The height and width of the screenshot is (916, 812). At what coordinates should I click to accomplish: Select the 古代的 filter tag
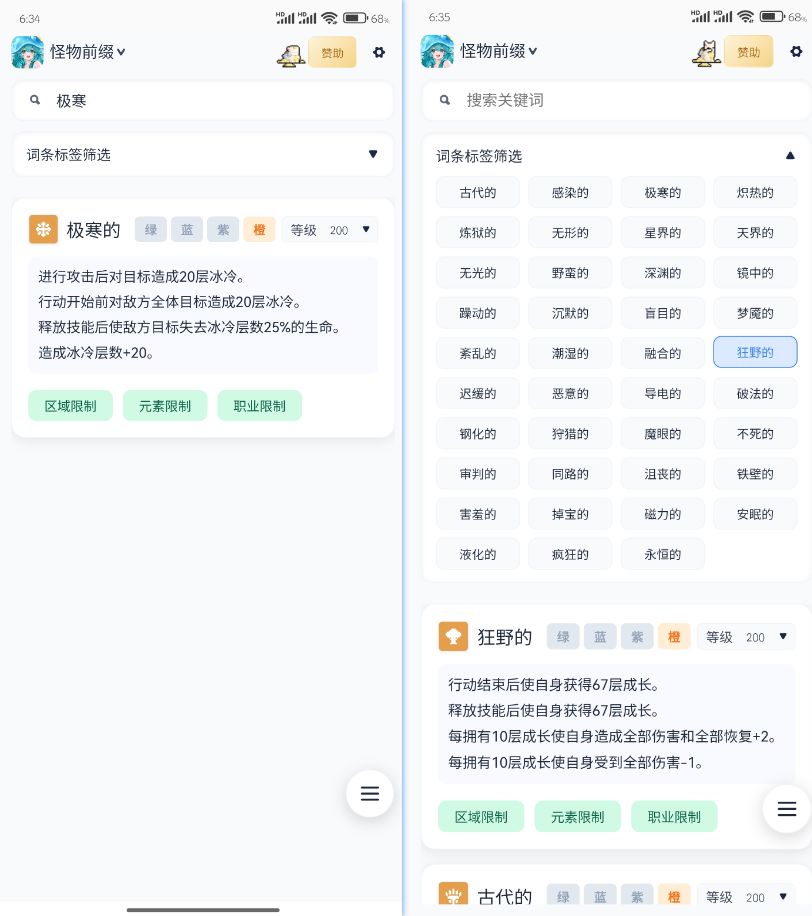tap(478, 193)
